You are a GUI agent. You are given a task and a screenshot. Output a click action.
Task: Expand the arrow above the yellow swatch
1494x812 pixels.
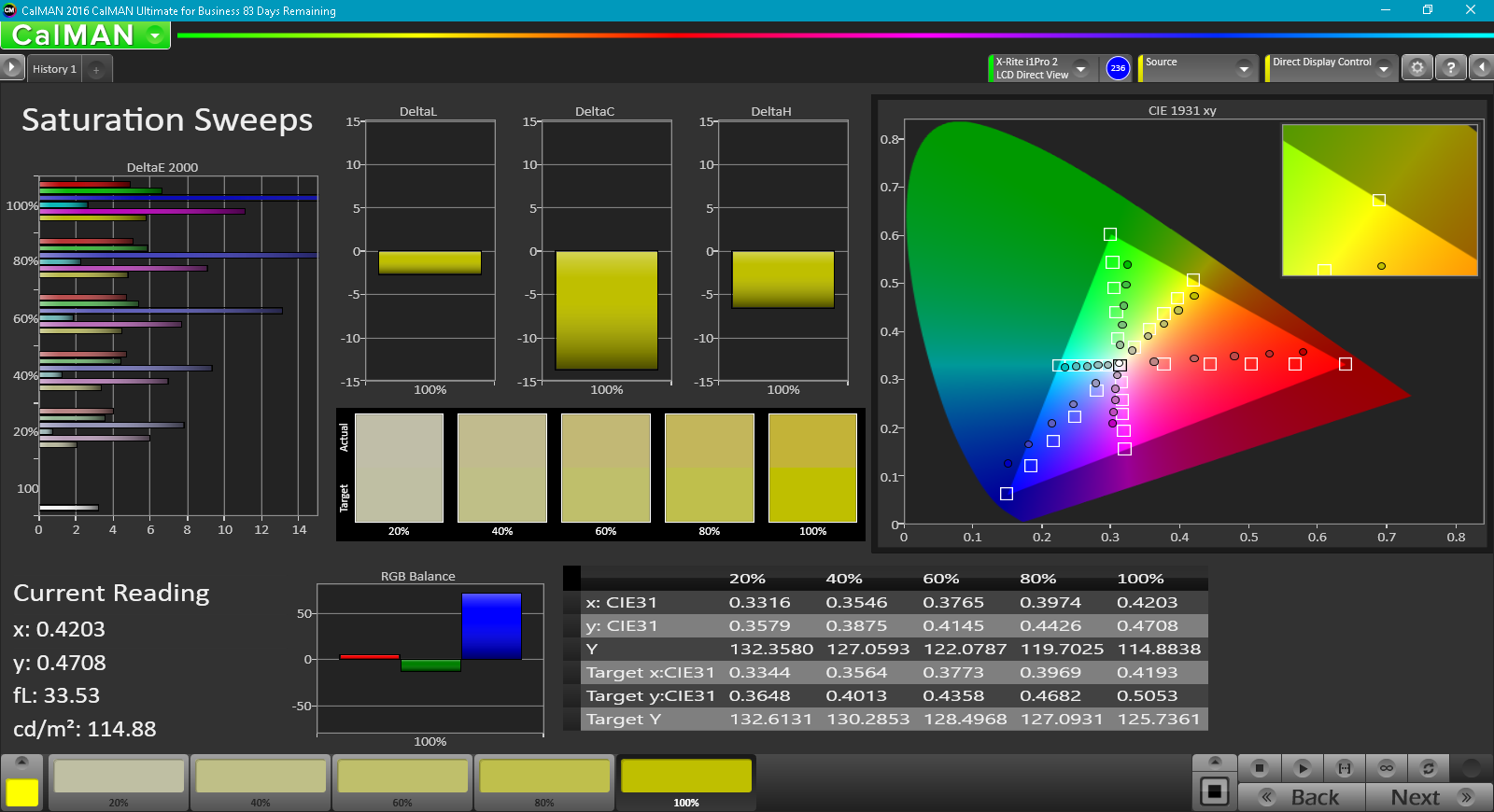click(x=21, y=762)
